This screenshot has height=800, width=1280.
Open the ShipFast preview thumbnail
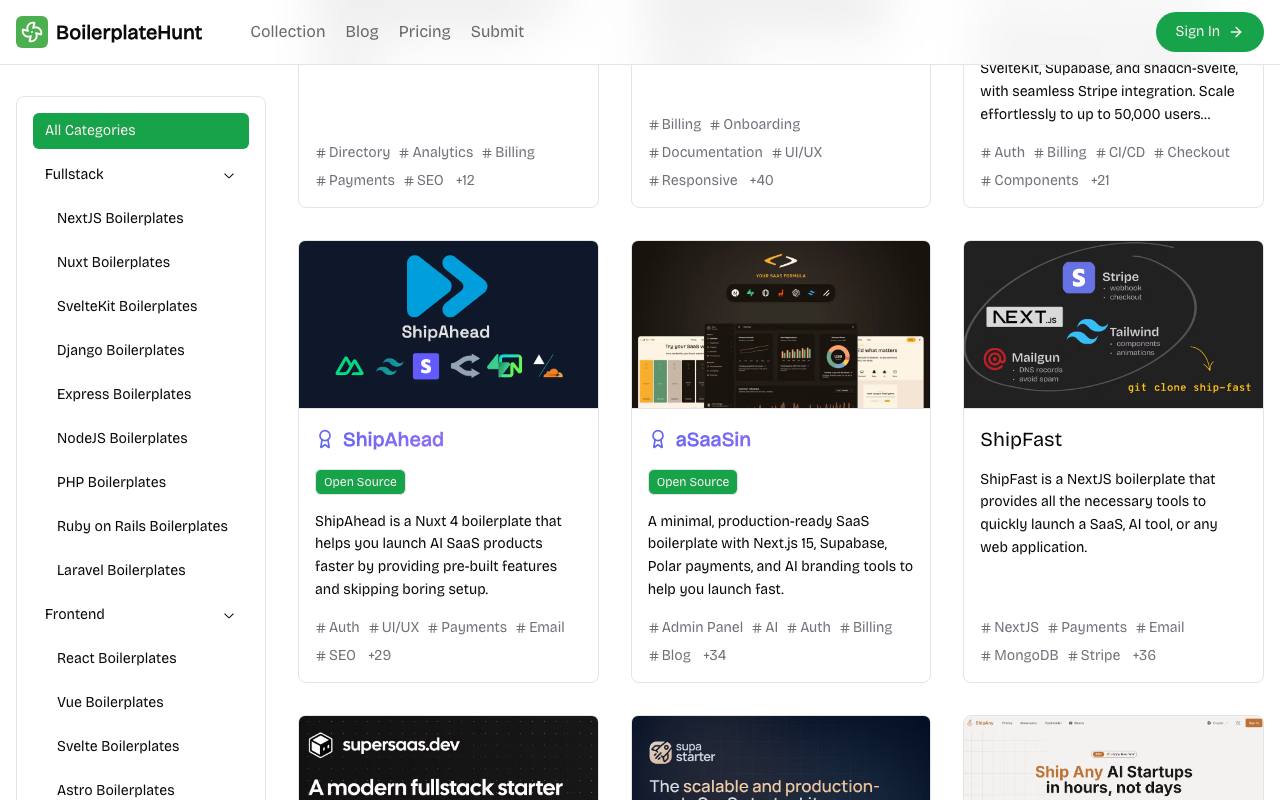tap(1113, 324)
